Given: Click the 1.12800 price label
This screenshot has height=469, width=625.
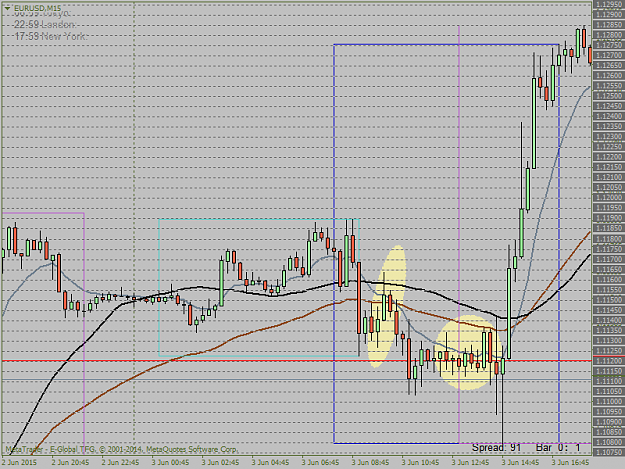Looking at the screenshot, I should 609,35.
